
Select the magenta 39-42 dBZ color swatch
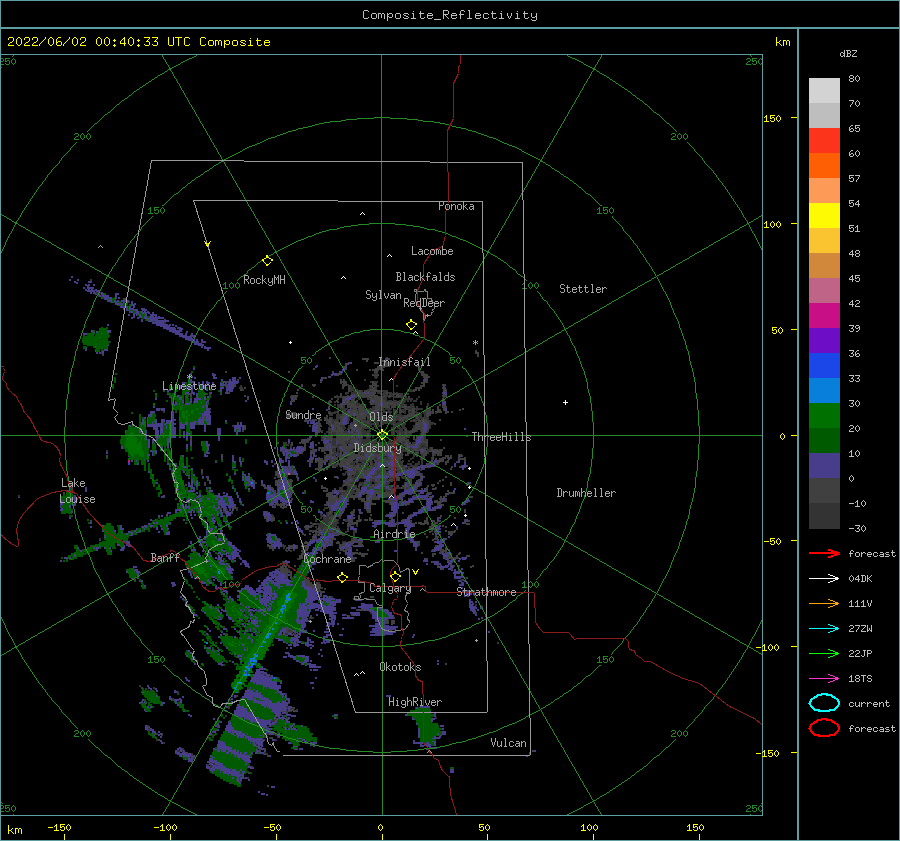pyautogui.click(x=824, y=316)
